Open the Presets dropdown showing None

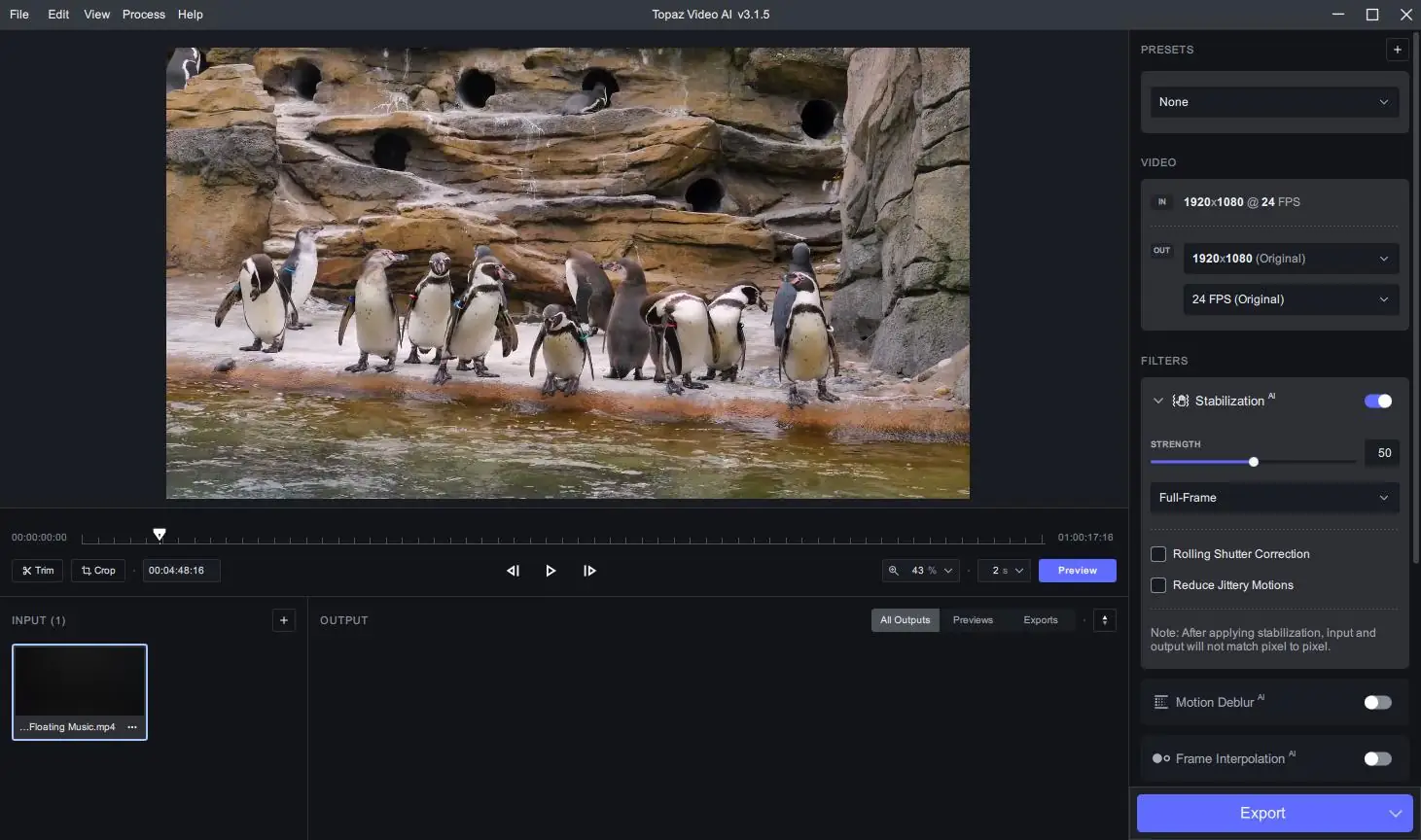tap(1274, 102)
